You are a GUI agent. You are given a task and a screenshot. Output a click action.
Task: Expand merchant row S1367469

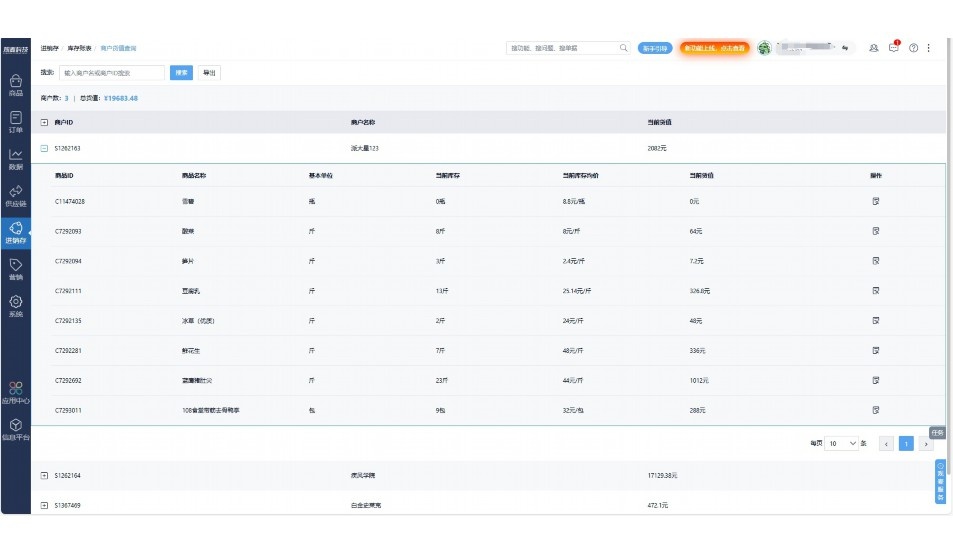(x=44, y=506)
